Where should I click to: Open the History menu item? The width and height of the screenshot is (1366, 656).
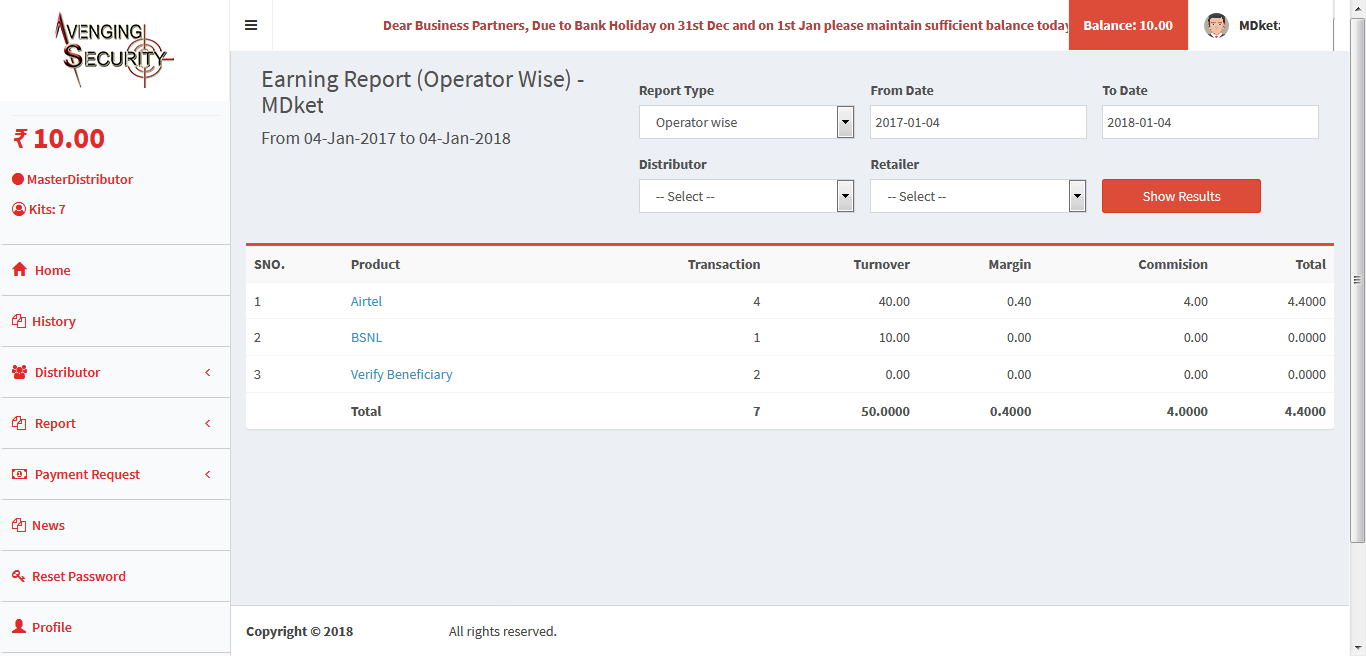[115, 321]
